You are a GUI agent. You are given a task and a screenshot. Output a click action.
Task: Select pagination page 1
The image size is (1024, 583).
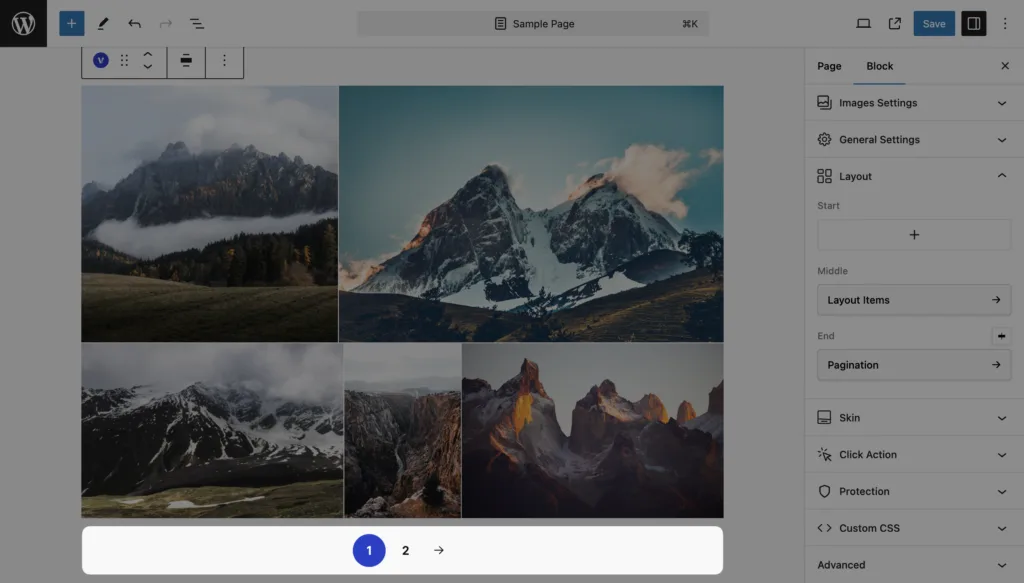(369, 550)
